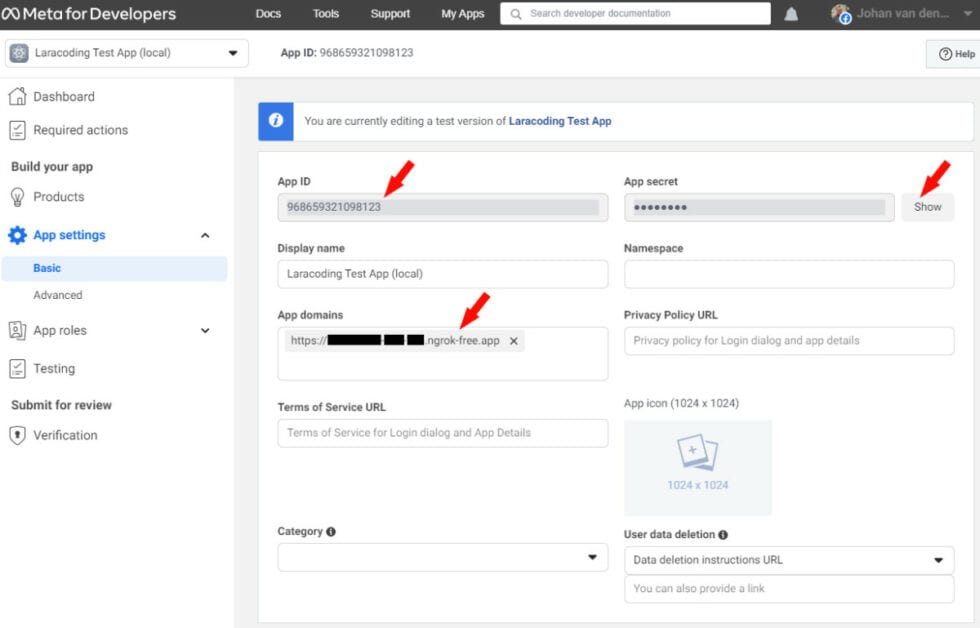Click the Johan van den account name

coord(903,14)
